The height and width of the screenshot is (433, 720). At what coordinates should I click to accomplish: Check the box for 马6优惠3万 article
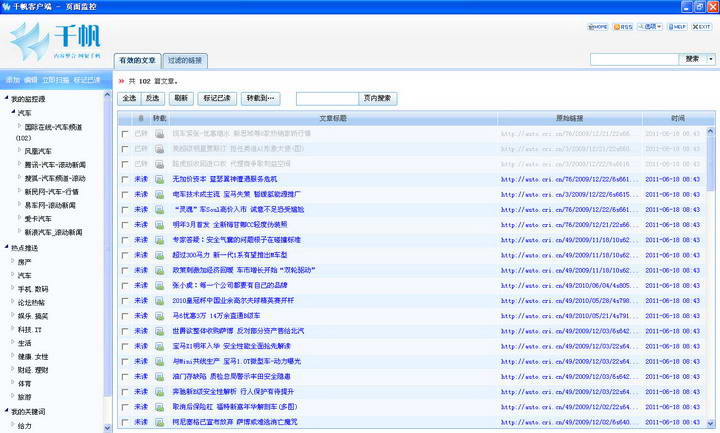(x=125, y=316)
